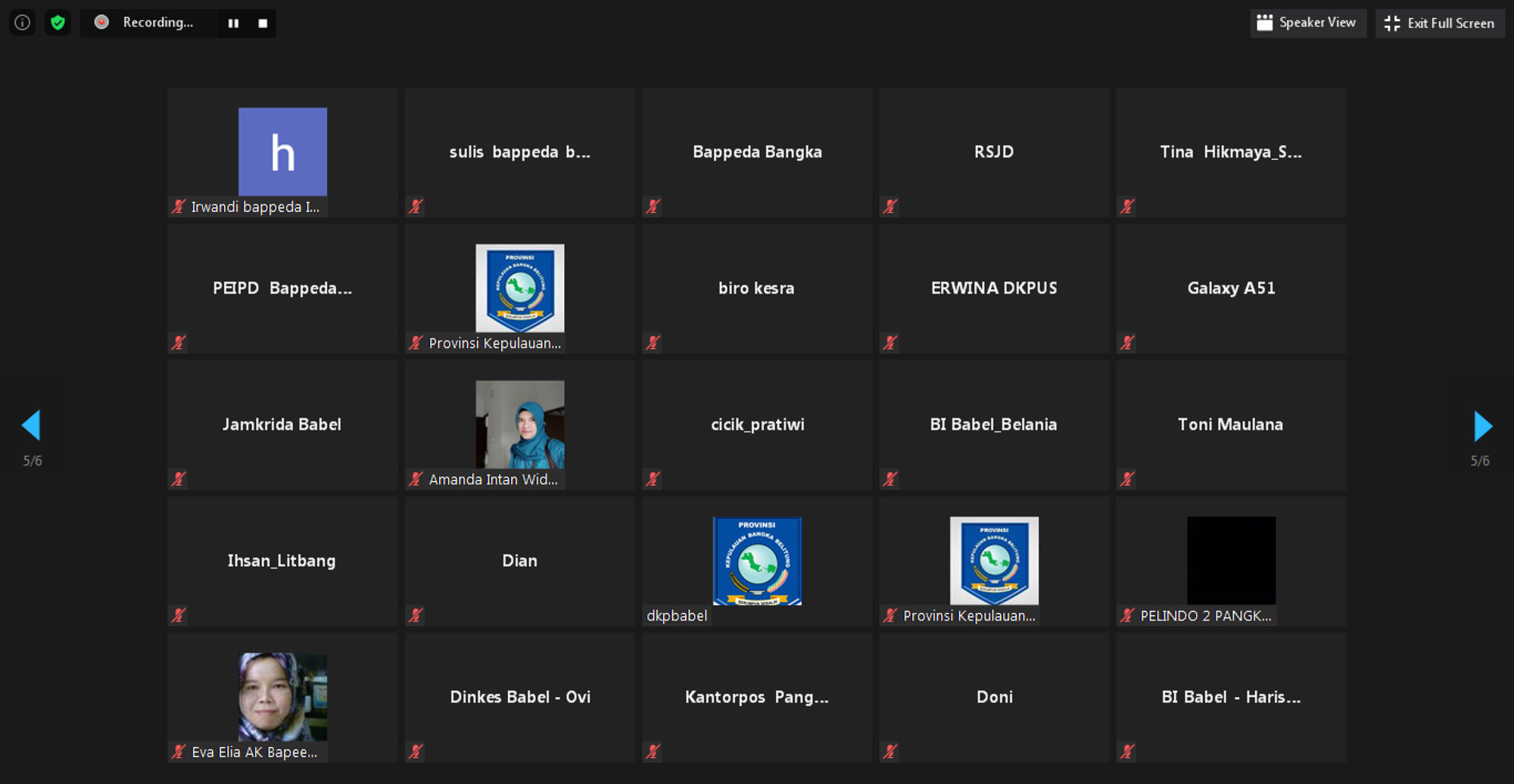Click muted mic icon on Toni Maulana tile
The height and width of the screenshot is (784, 1514).
1127,479
